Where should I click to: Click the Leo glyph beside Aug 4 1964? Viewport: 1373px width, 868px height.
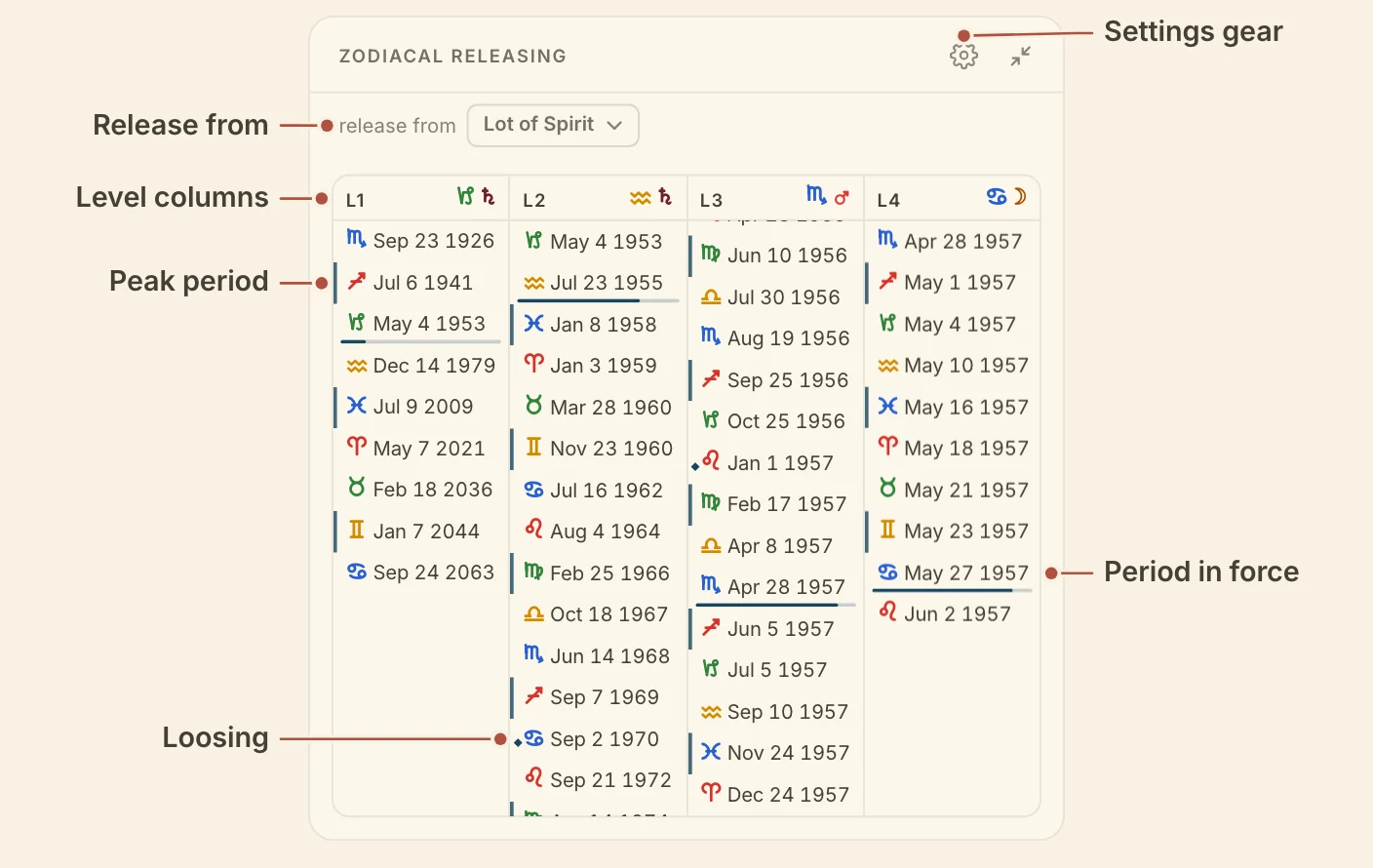tap(533, 530)
